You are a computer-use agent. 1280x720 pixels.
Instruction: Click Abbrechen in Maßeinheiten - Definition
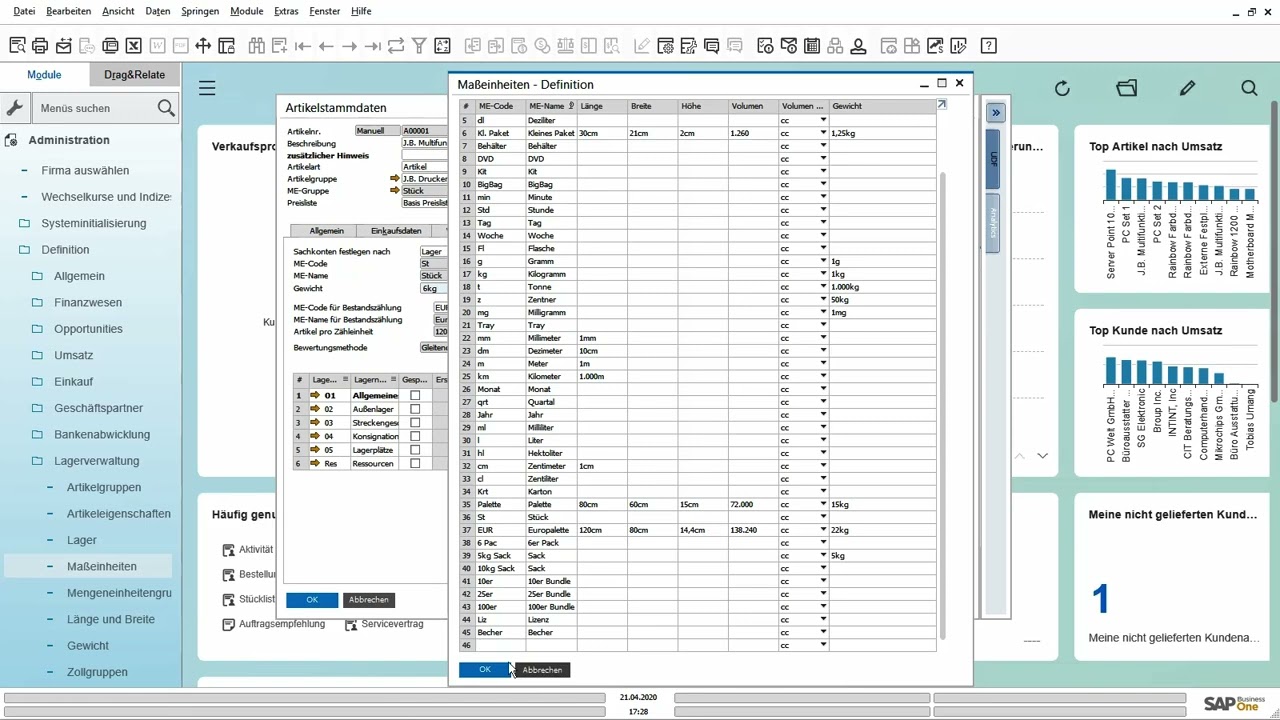click(x=543, y=670)
